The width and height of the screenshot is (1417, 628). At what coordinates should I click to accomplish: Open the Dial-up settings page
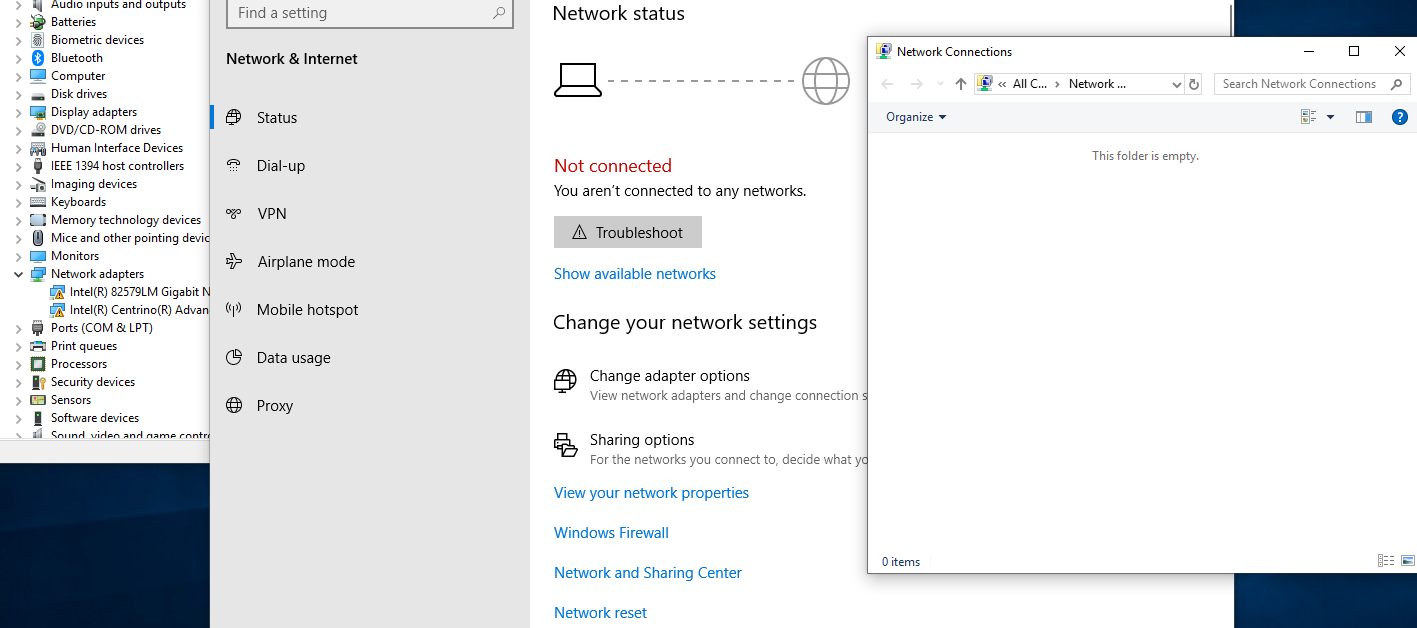370,165
